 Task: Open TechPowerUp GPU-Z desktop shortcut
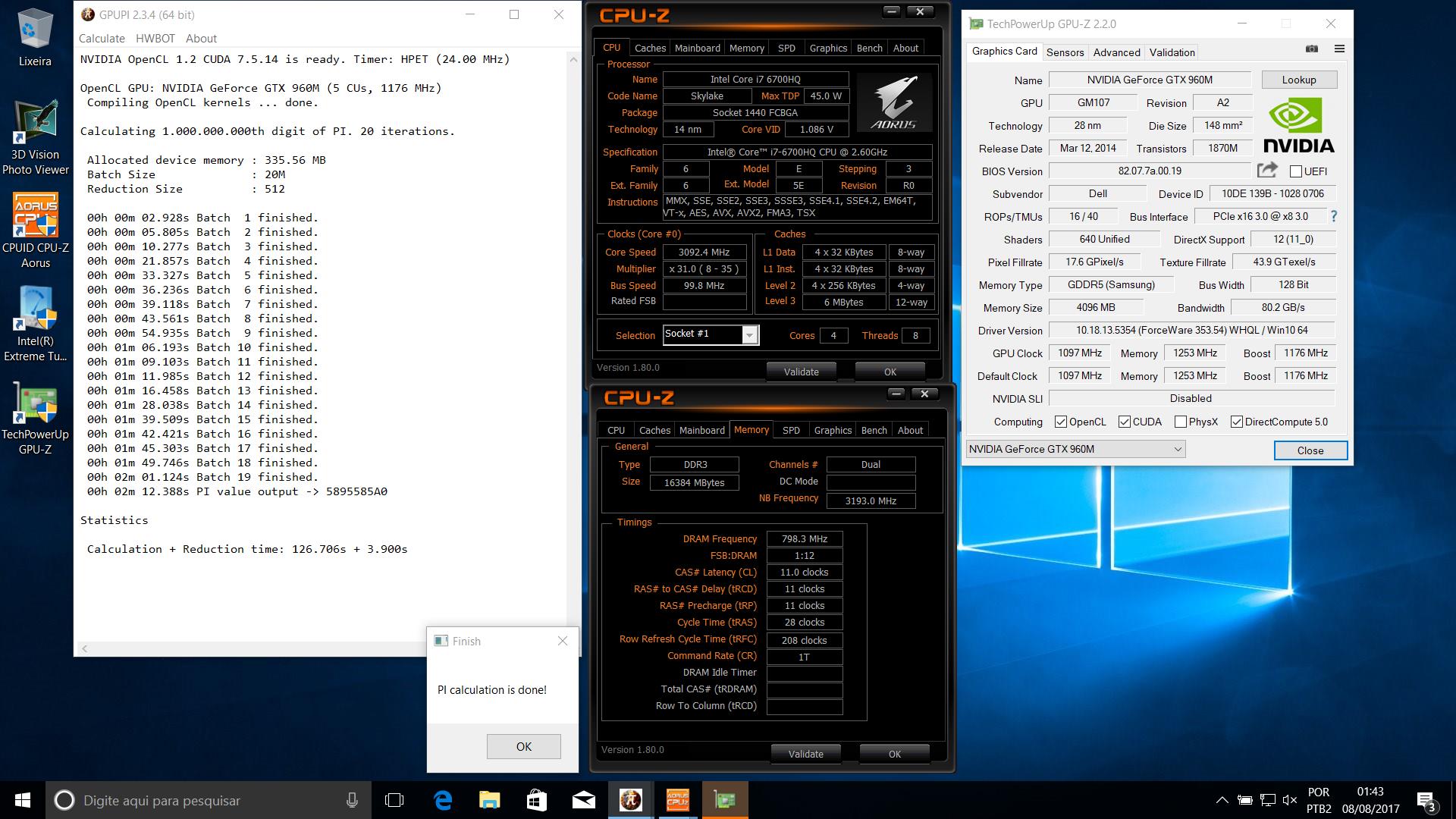[35, 418]
